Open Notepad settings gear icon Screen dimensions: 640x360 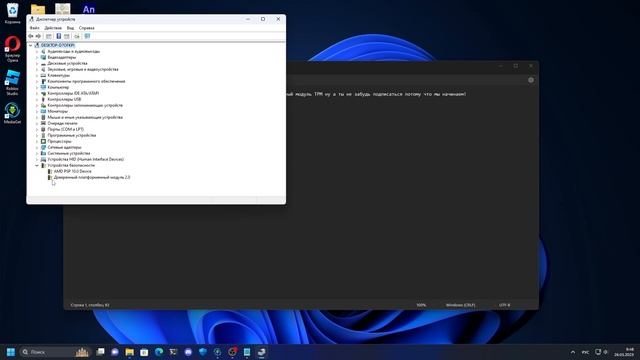531,80
